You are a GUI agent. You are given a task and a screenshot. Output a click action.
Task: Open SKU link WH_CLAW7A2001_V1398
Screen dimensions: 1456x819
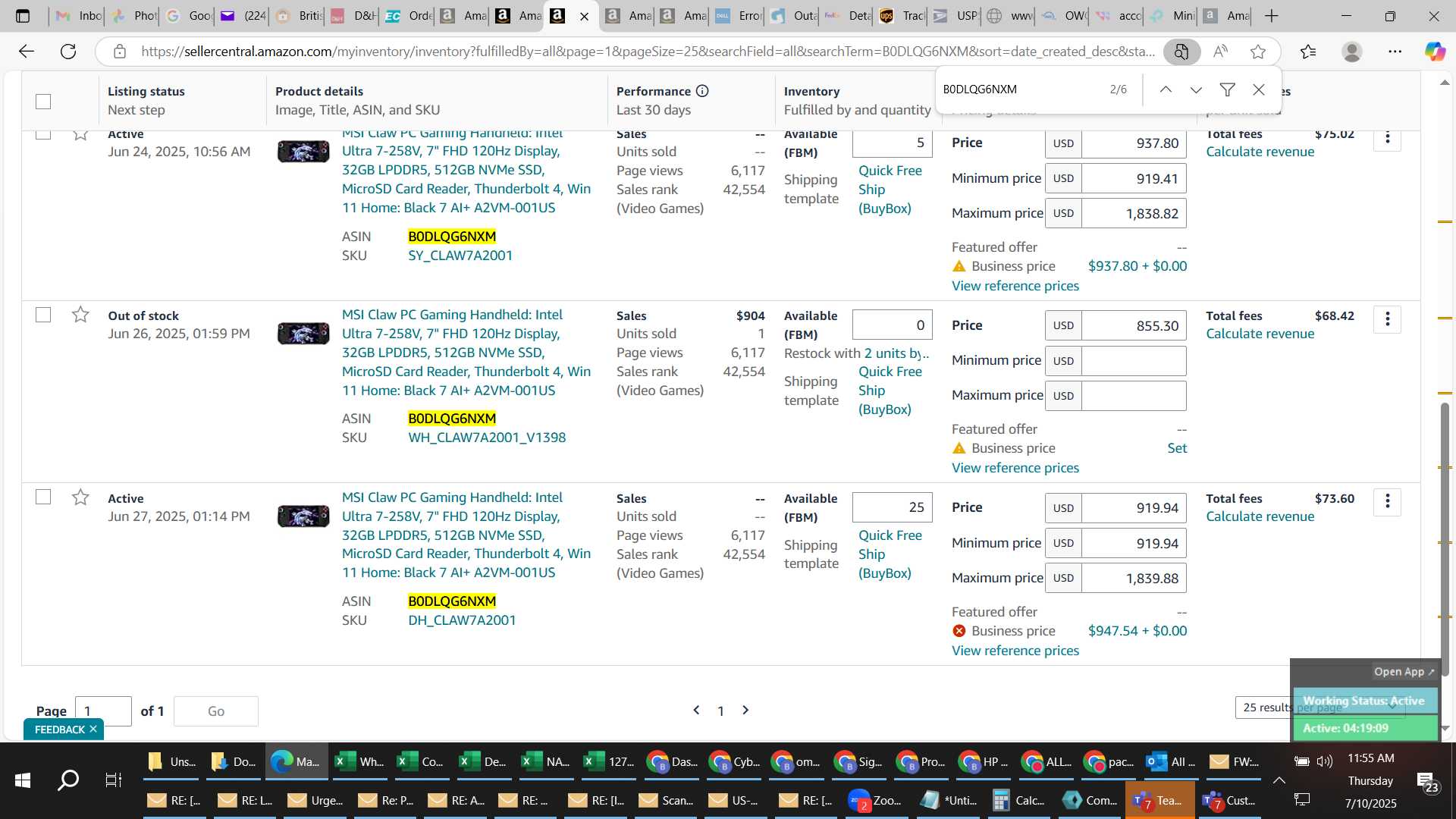[487, 438]
